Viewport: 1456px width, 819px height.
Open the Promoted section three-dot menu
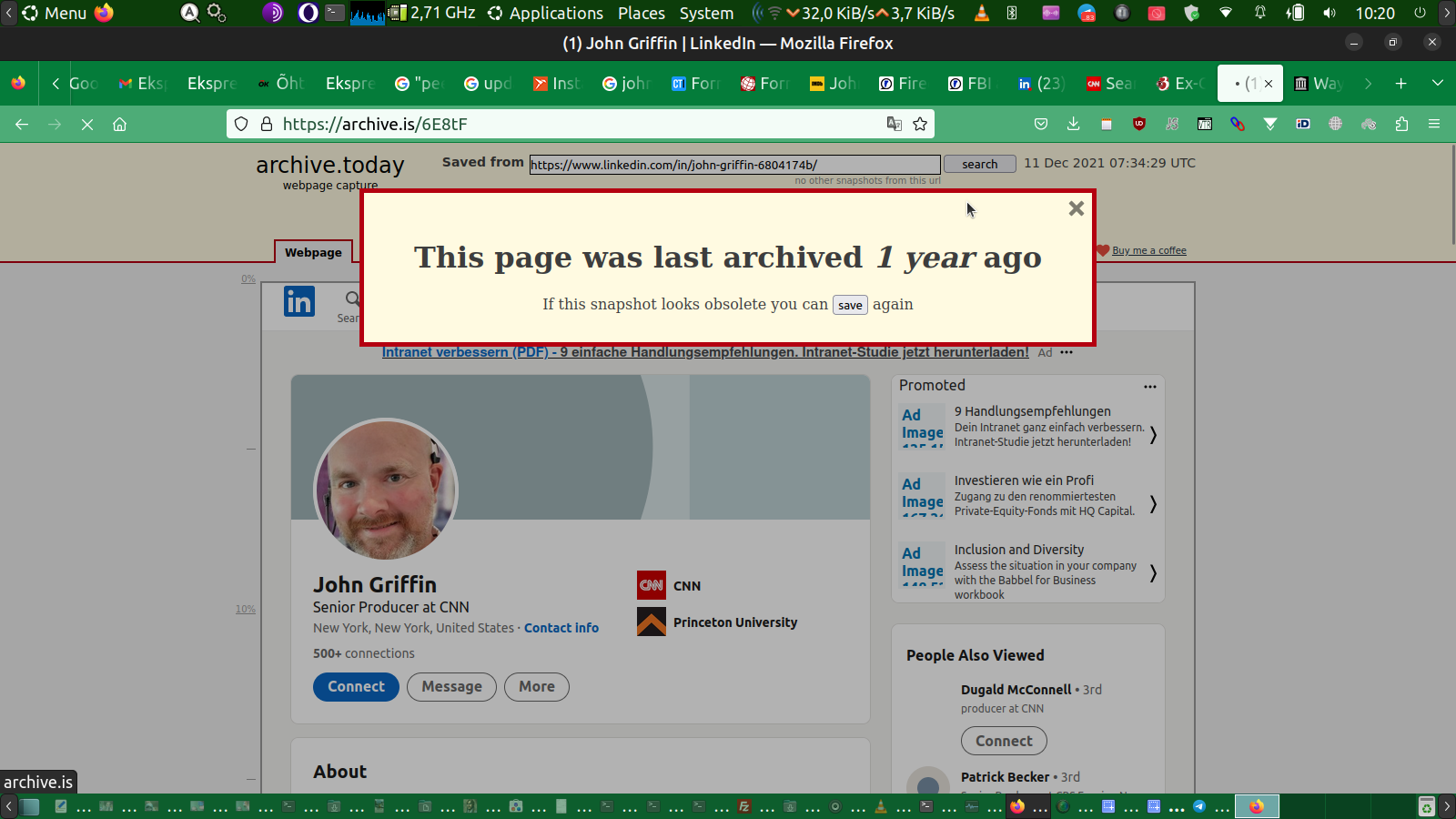1150,387
